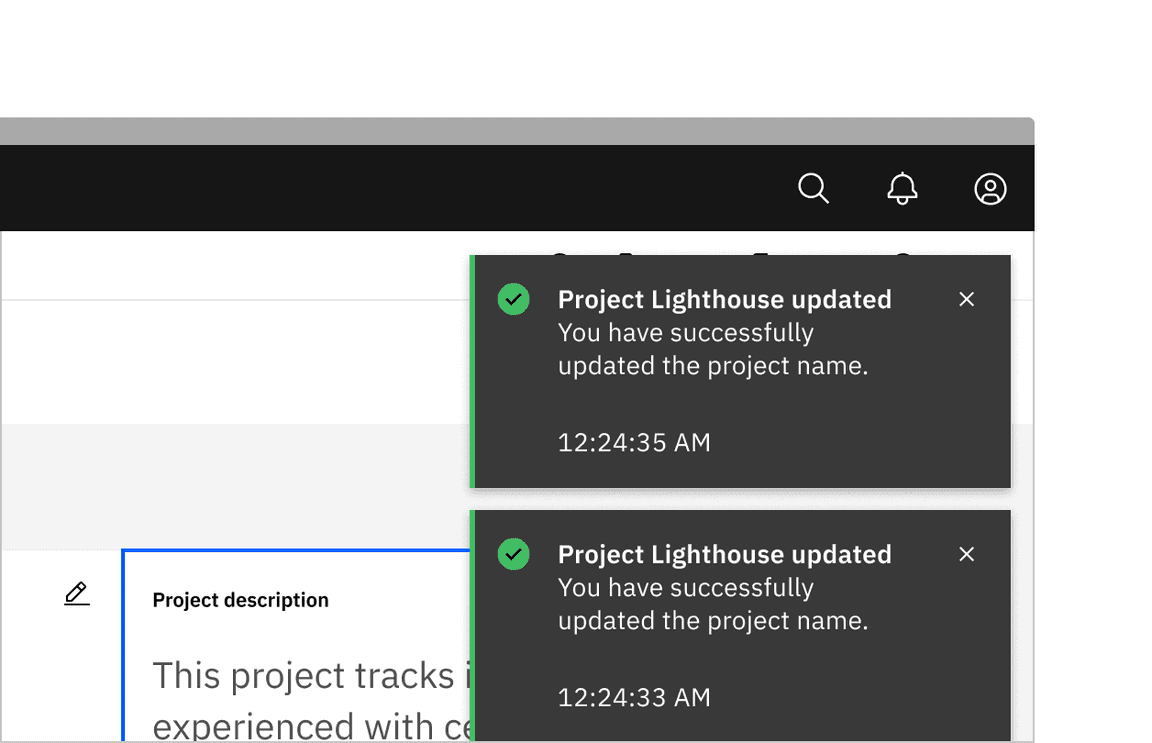Open the search icon in header
Viewport: 1152px width, 743px height.
click(x=813, y=188)
